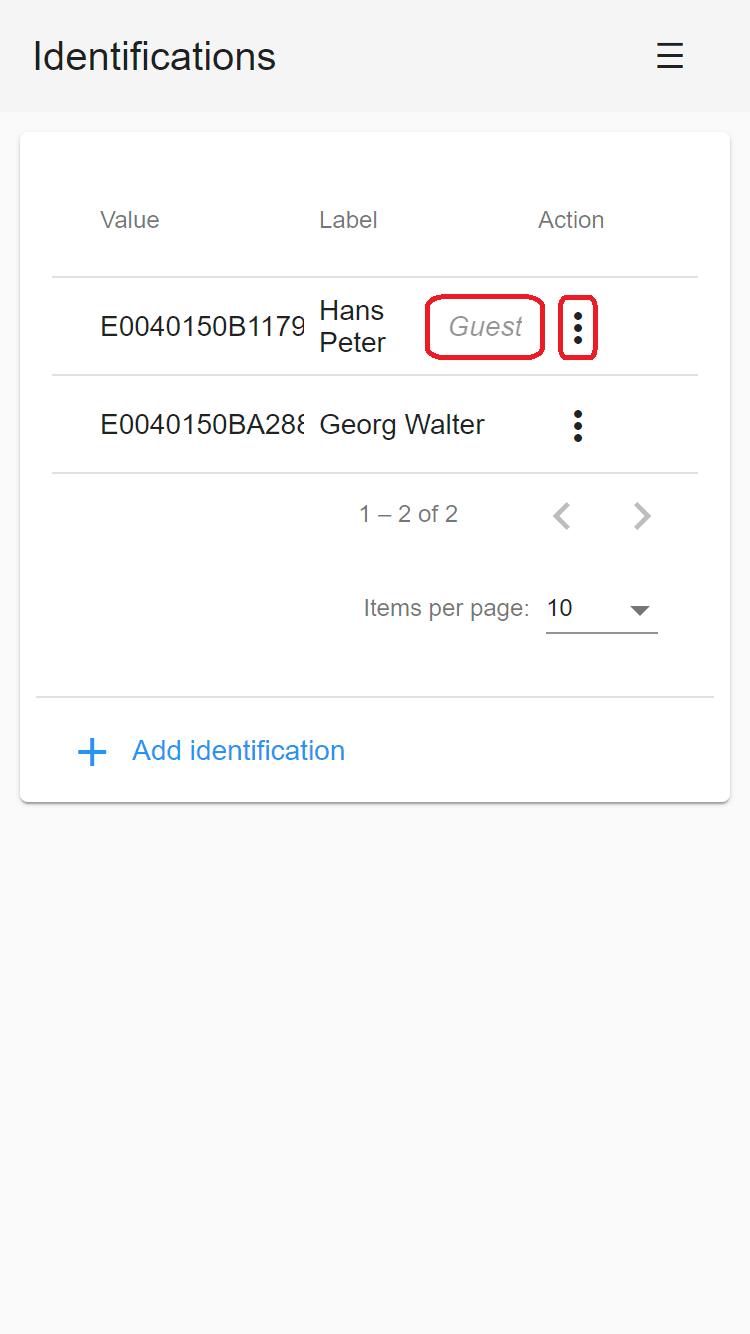Click the Value column header
This screenshot has width=750, height=1334.
[x=130, y=220]
